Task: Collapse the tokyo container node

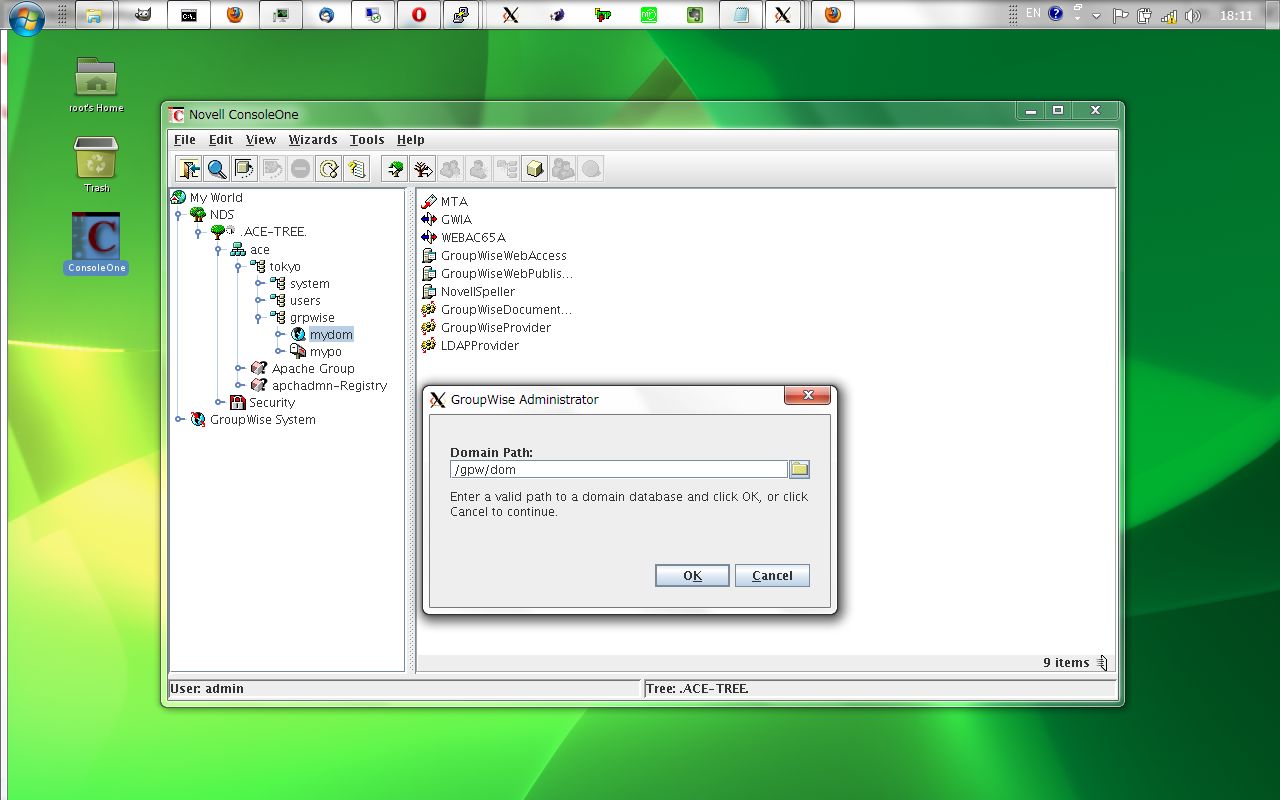Action: coord(239,267)
